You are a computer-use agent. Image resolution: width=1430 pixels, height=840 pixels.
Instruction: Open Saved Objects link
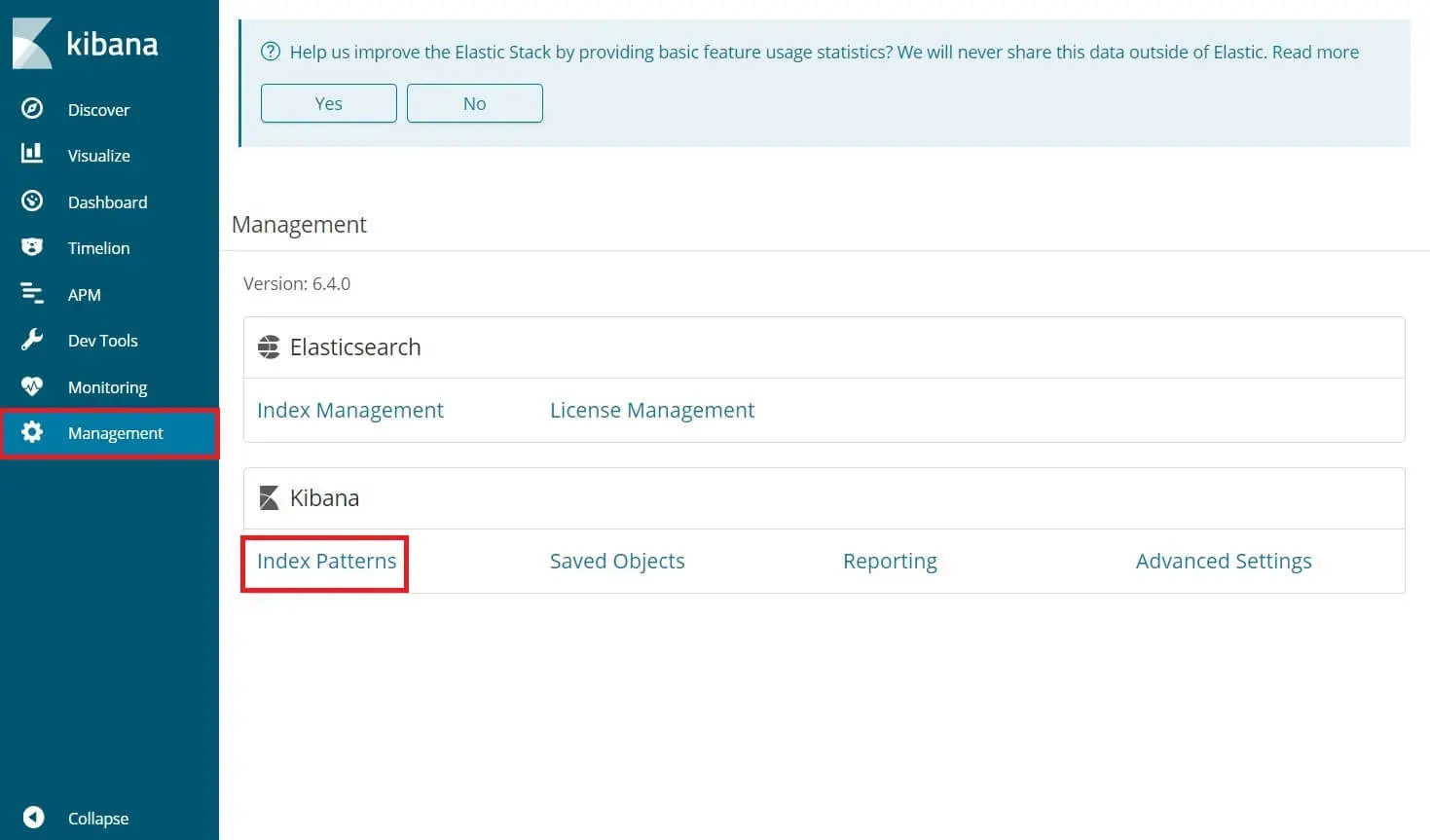coord(617,561)
